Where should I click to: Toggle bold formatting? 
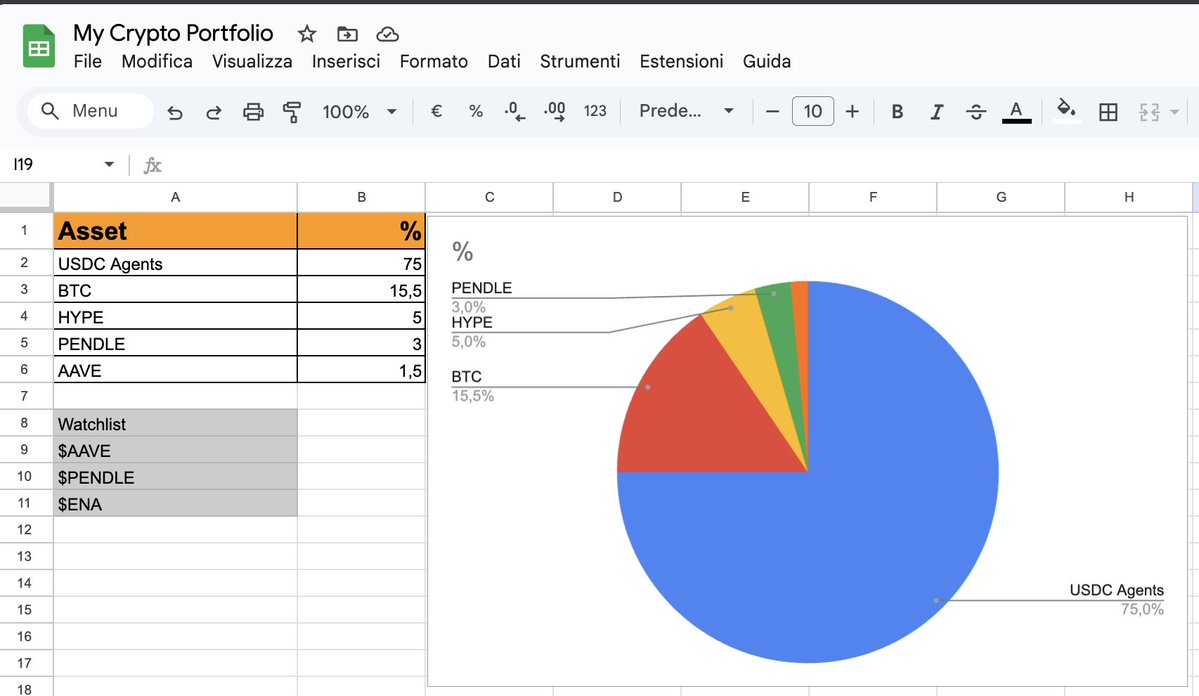pos(897,112)
